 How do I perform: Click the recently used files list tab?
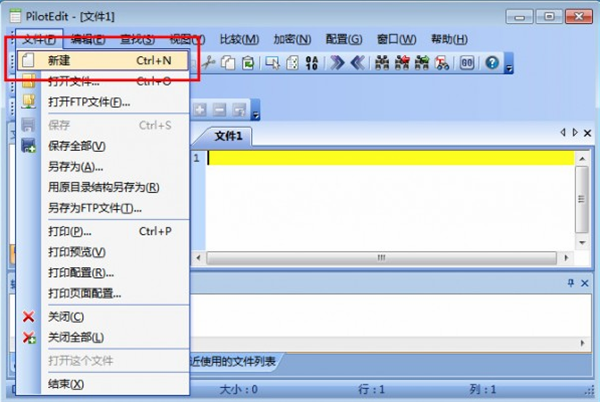click(x=233, y=361)
